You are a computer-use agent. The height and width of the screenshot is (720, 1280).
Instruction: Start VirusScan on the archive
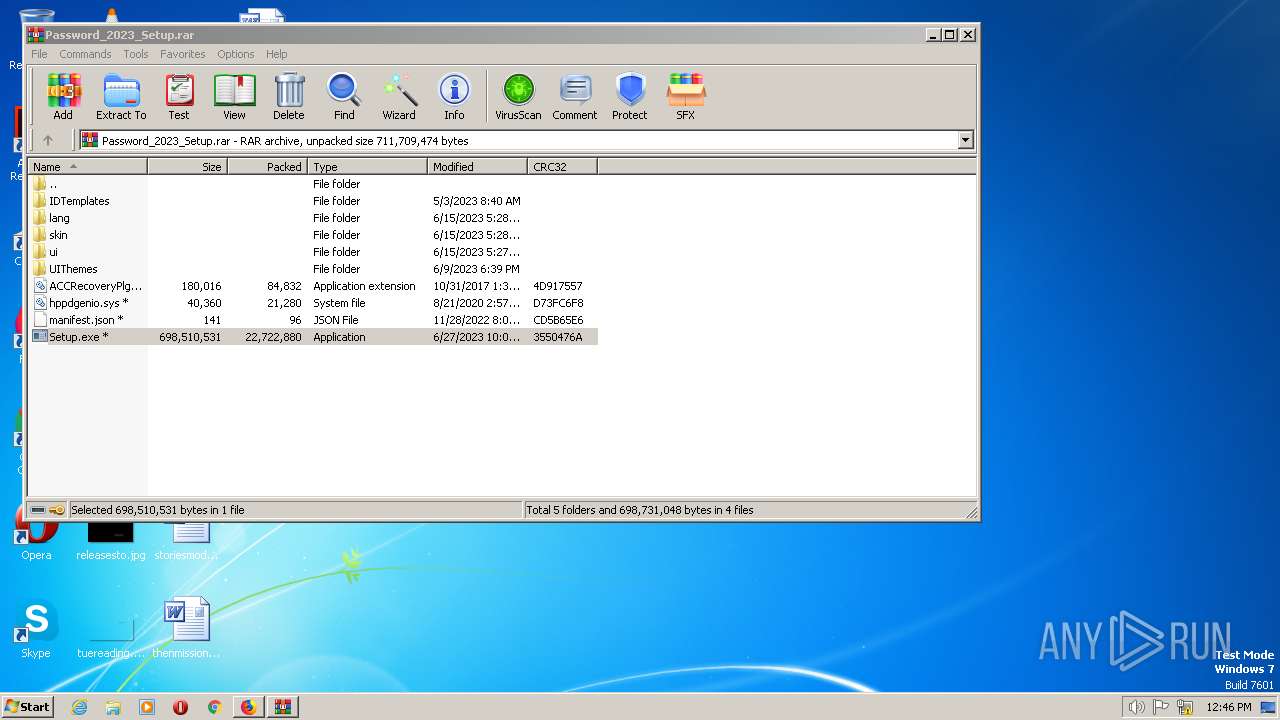point(518,97)
